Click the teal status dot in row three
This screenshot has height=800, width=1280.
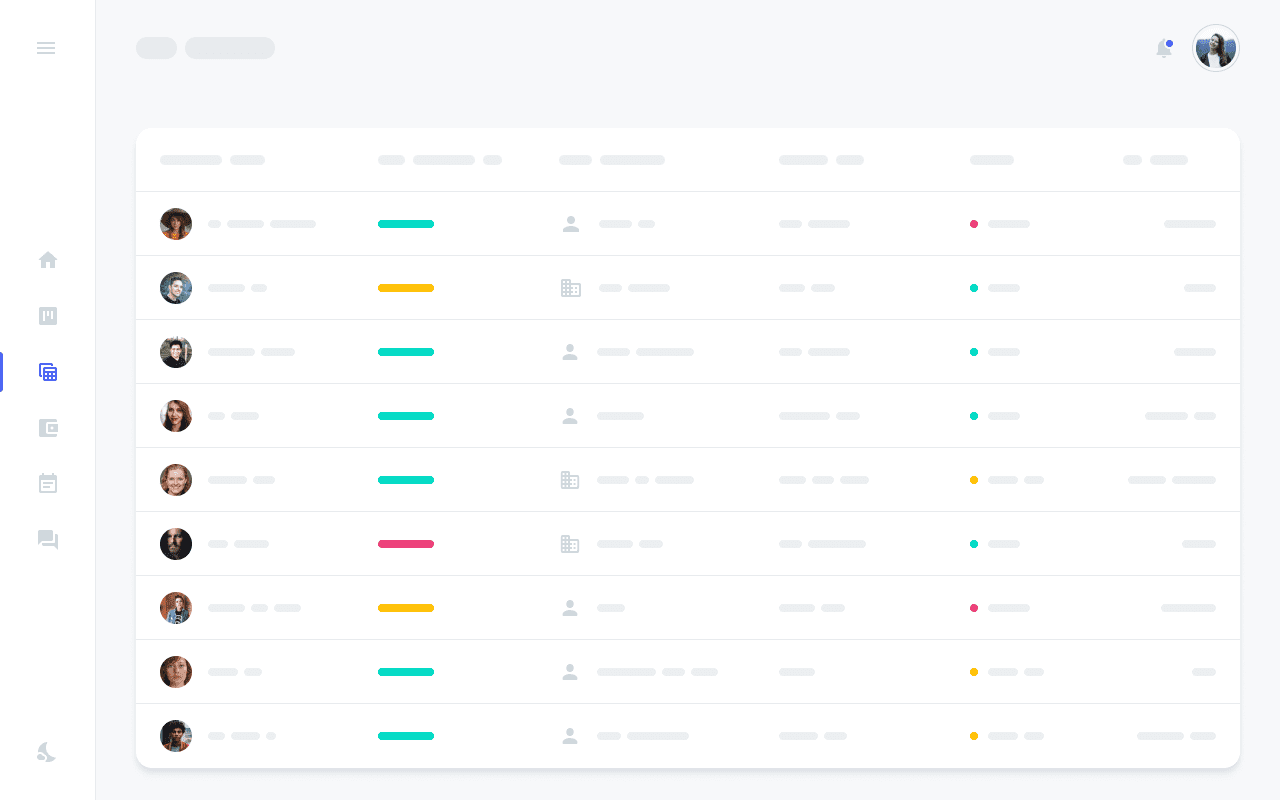(974, 352)
